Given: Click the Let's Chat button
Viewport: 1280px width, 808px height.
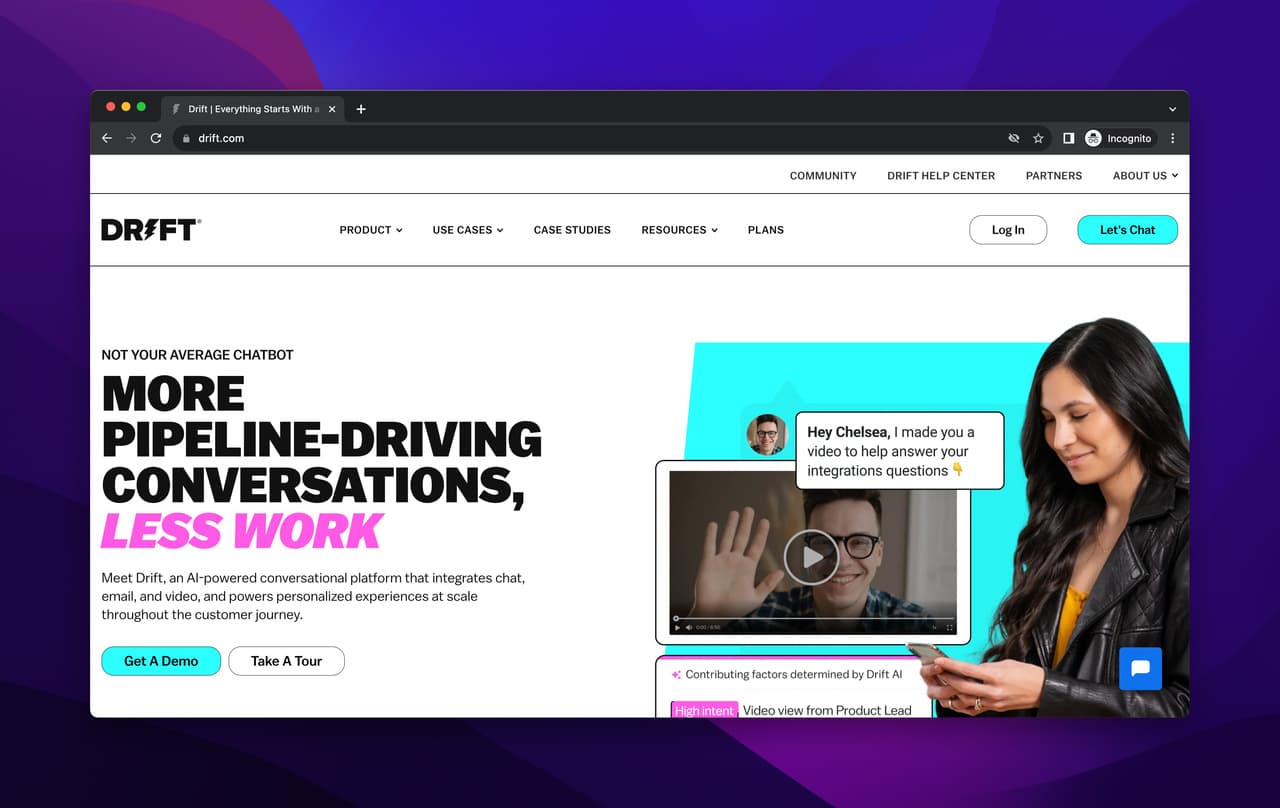Looking at the screenshot, I should click(1127, 230).
